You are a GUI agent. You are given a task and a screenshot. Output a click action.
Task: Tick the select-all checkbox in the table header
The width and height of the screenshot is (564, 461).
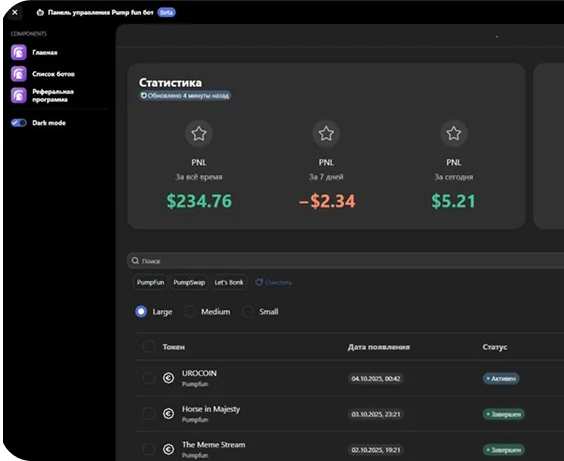[x=149, y=347]
